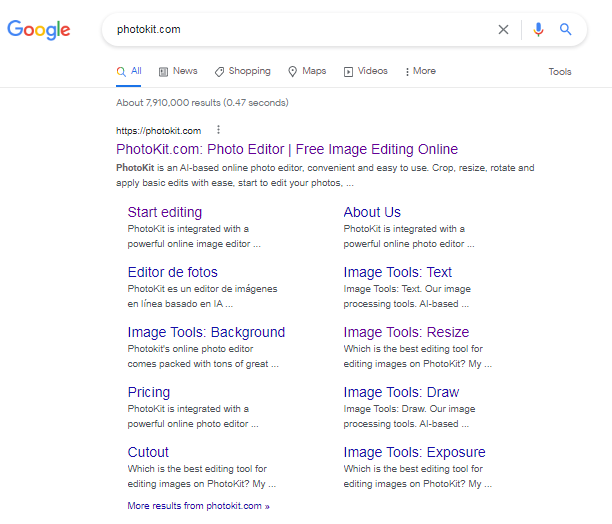The height and width of the screenshot is (524, 612).
Task: Open Image Tools: Background link
Action: (x=206, y=332)
